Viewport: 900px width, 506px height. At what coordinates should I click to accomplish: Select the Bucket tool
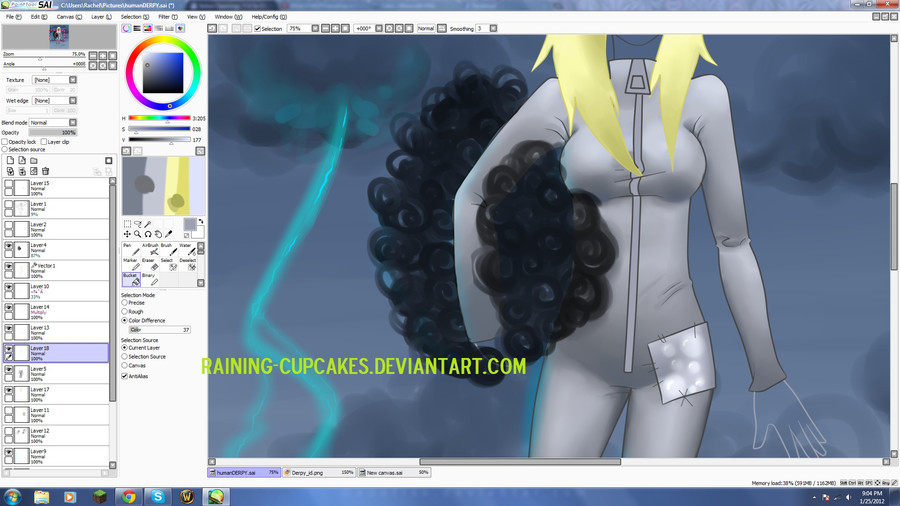[x=131, y=279]
